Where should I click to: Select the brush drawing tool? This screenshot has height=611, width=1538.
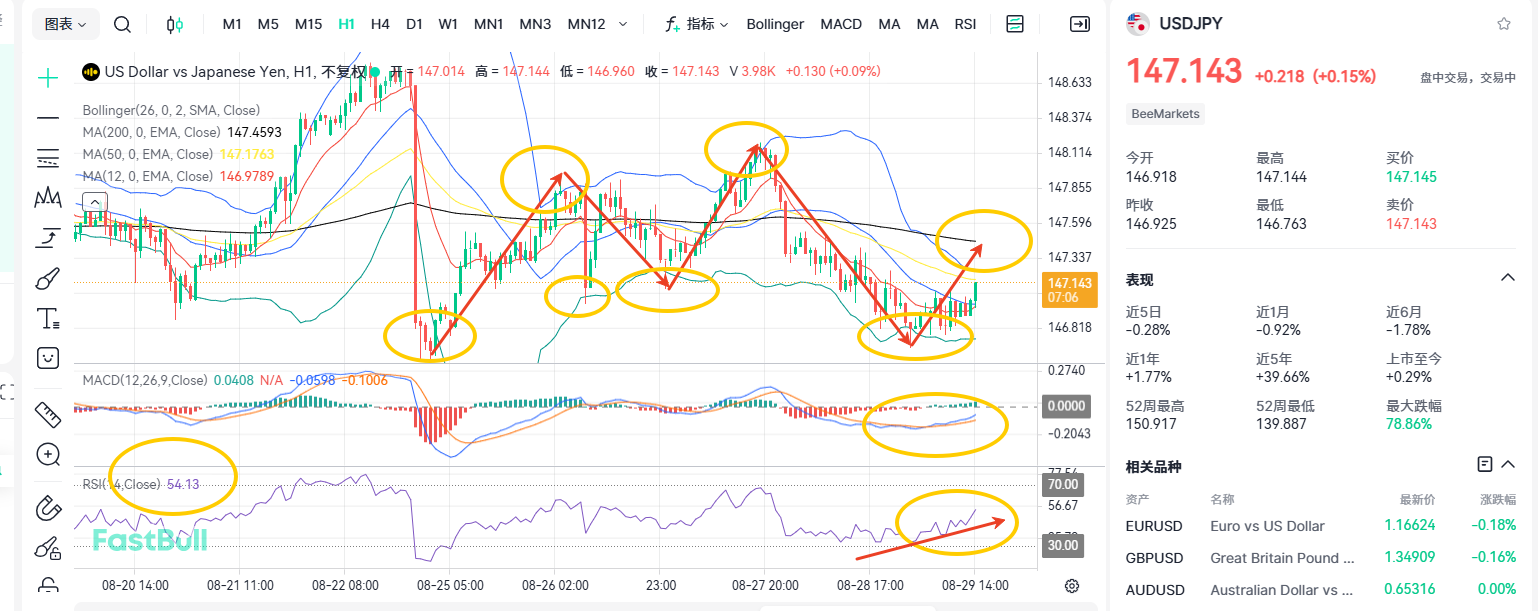coord(47,278)
